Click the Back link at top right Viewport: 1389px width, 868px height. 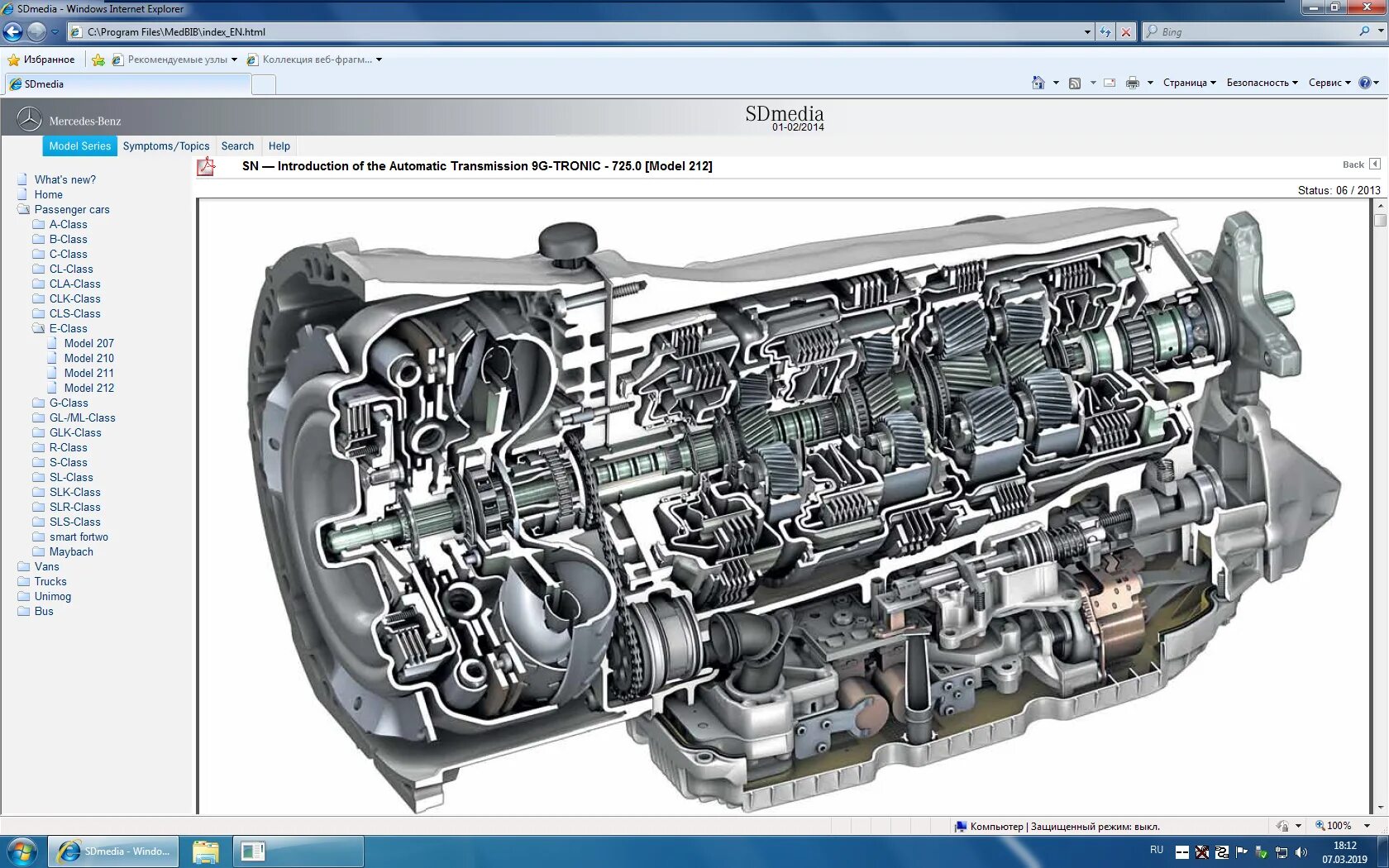point(1353,165)
